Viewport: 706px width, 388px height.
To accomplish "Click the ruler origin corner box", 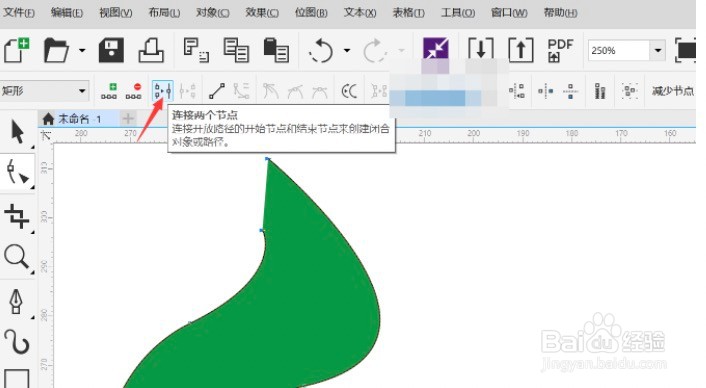I will [45, 135].
